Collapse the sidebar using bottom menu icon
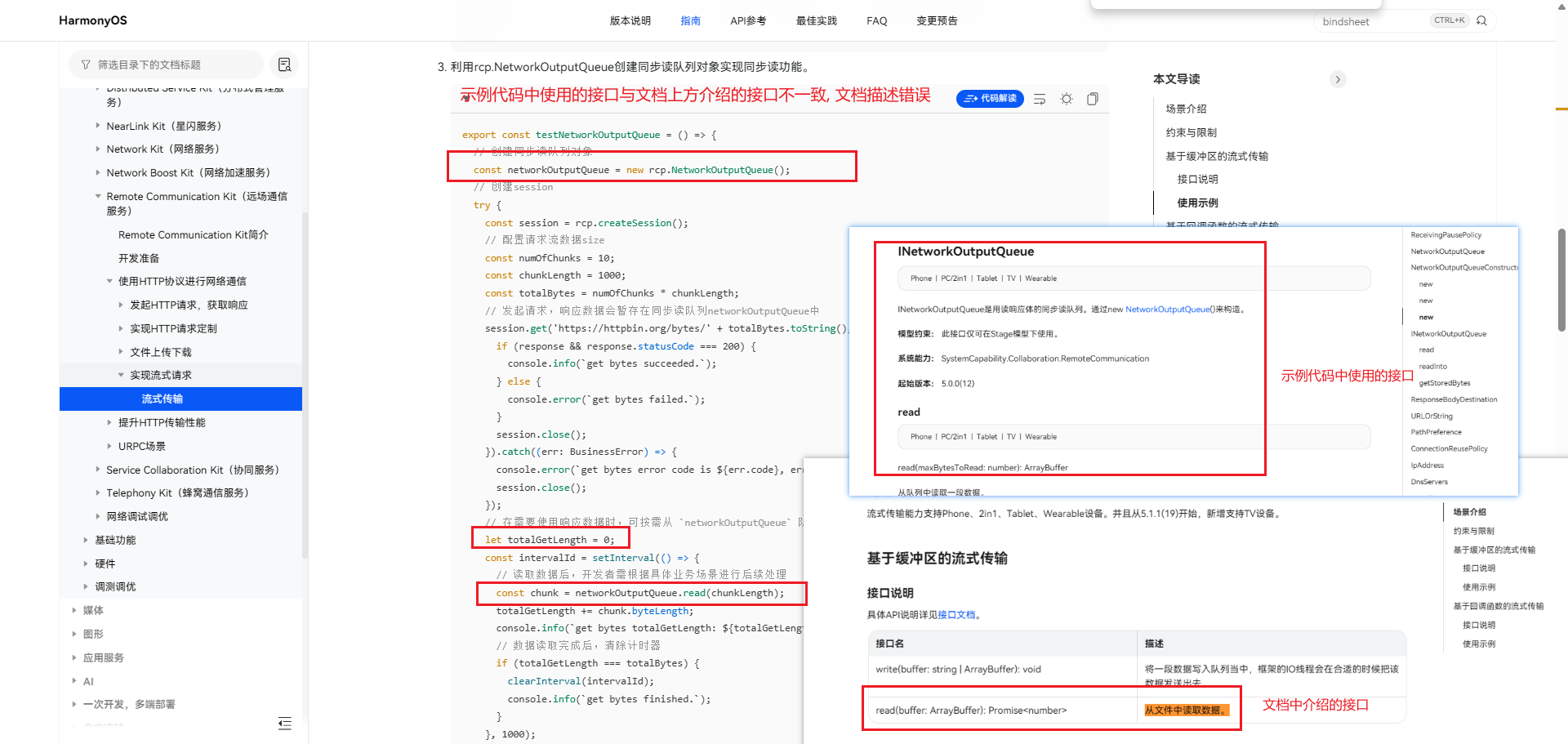The height and width of the screenshot is (744, 1568). (284, 723)
